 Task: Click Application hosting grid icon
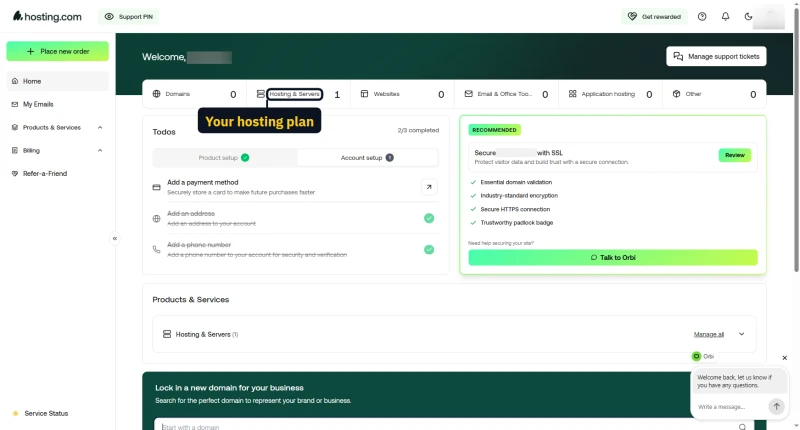(x=572, y=94)
